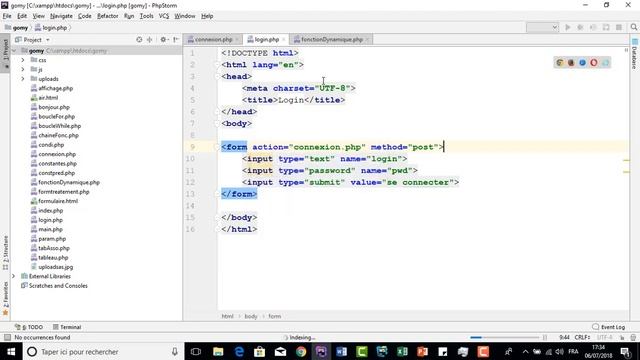Click Windows search box in taskbar

click(102, 351)
